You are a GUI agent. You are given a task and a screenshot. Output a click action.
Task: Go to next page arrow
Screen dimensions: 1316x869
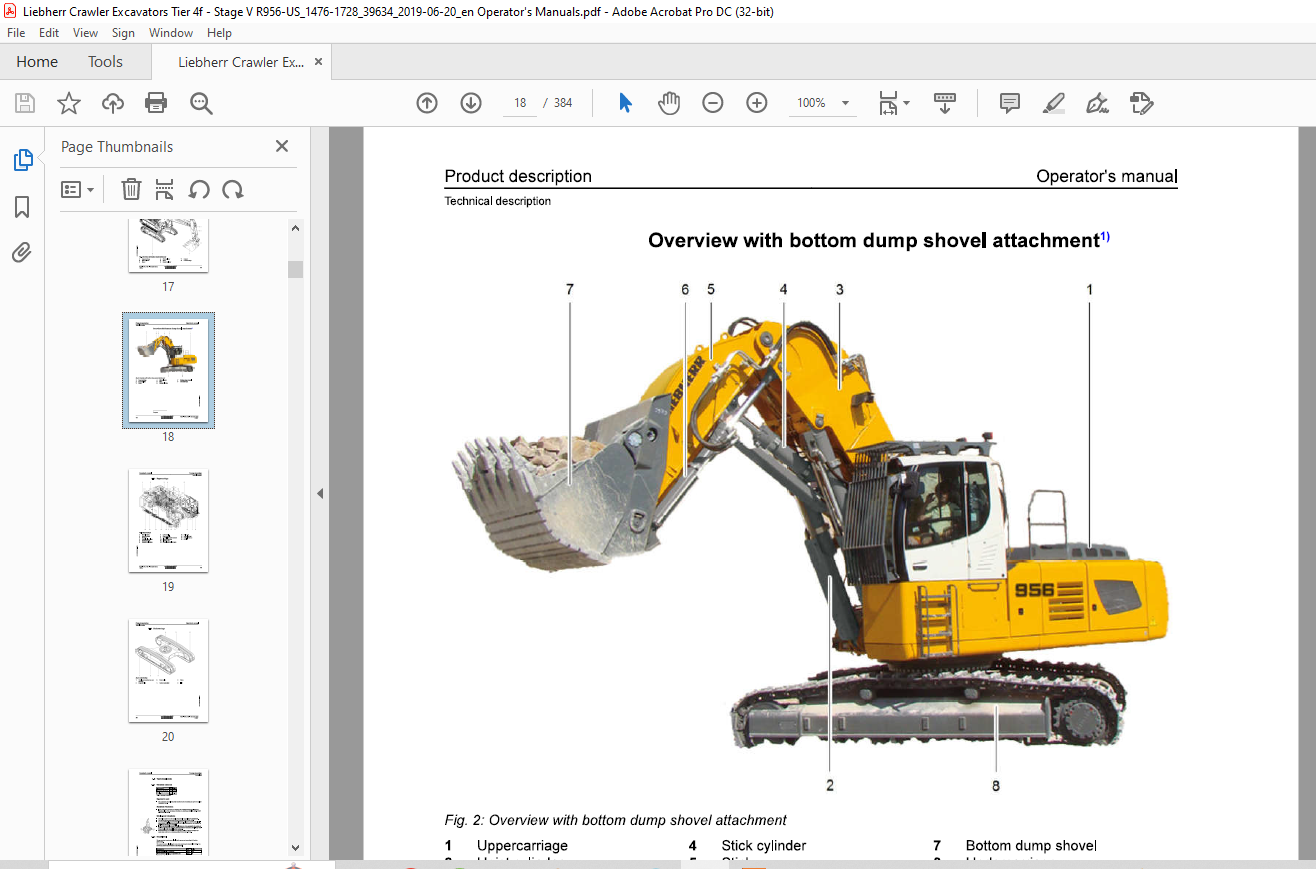471,103
